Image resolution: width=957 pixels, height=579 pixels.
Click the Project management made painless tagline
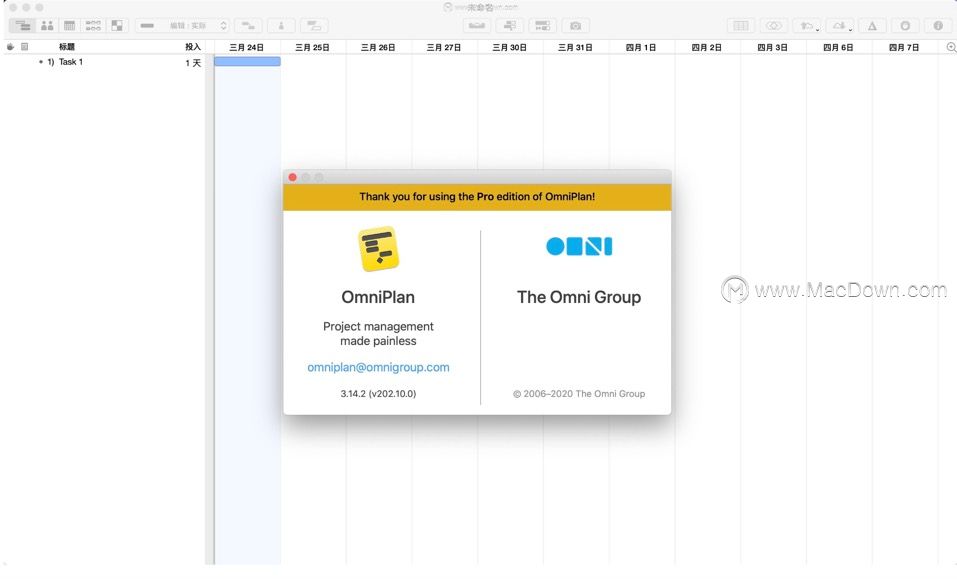[x=378, y=334]
